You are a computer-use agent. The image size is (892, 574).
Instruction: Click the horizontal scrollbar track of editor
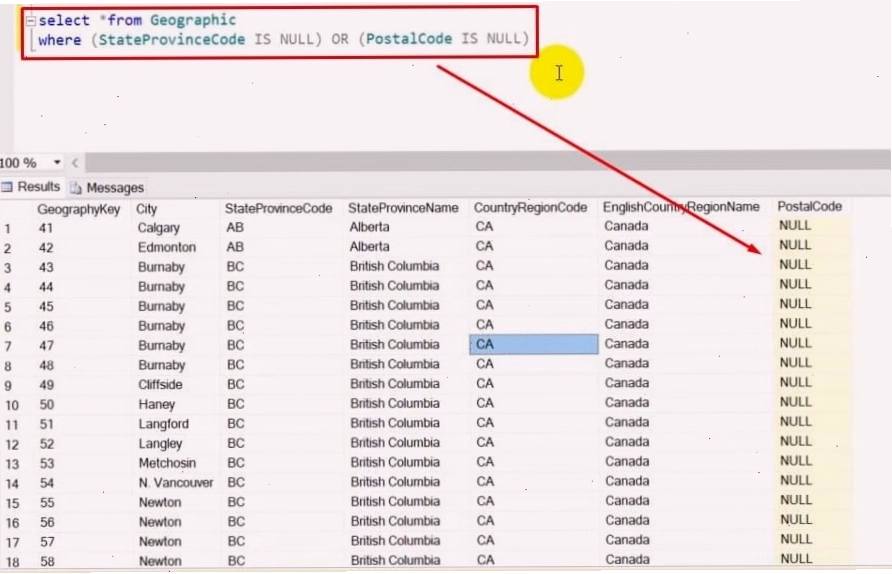click(488, 163)
